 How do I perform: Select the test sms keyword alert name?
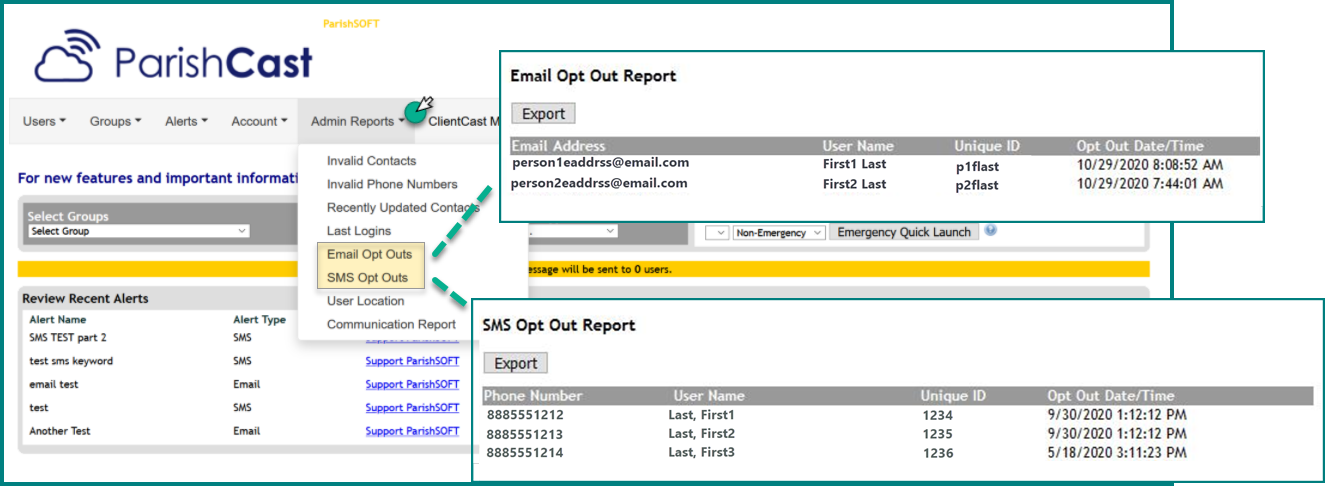point(71,361)
